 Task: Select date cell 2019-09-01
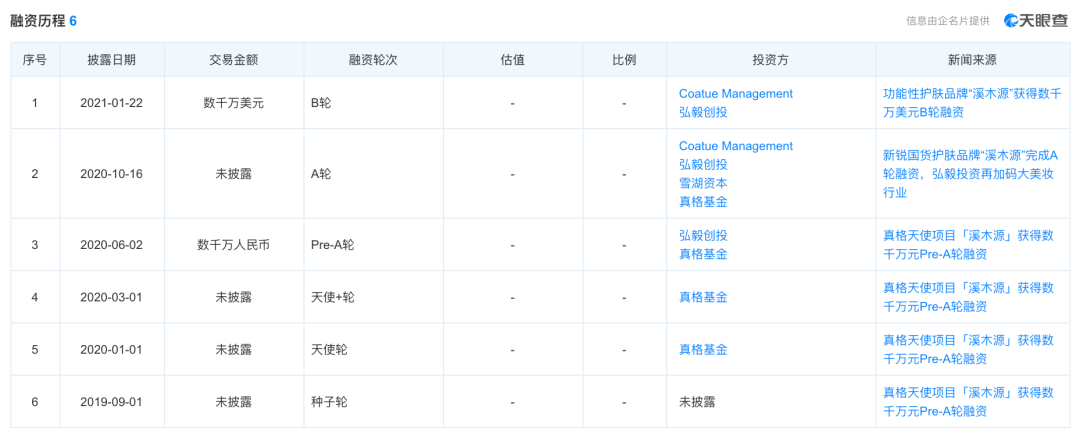(x=112, y=402)
